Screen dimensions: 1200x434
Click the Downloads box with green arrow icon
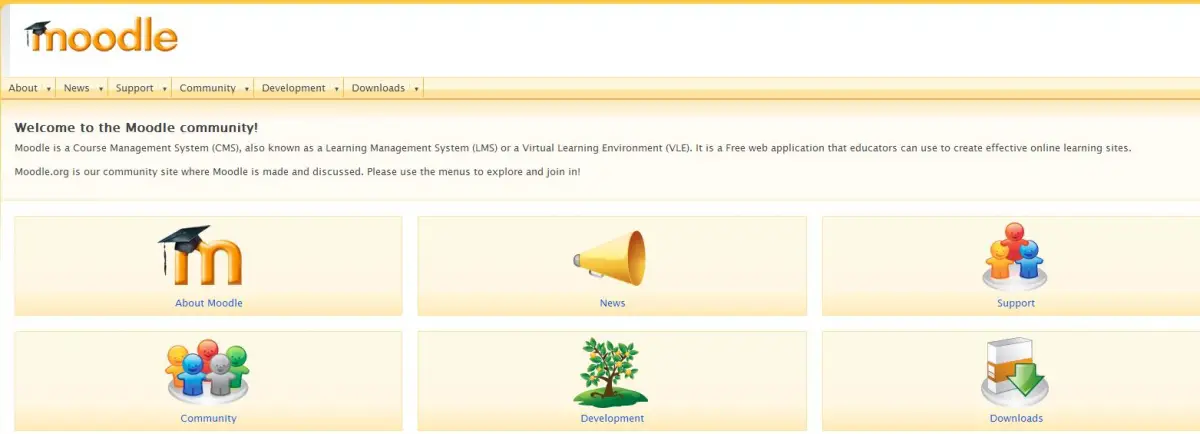(x=1014, y=371)
